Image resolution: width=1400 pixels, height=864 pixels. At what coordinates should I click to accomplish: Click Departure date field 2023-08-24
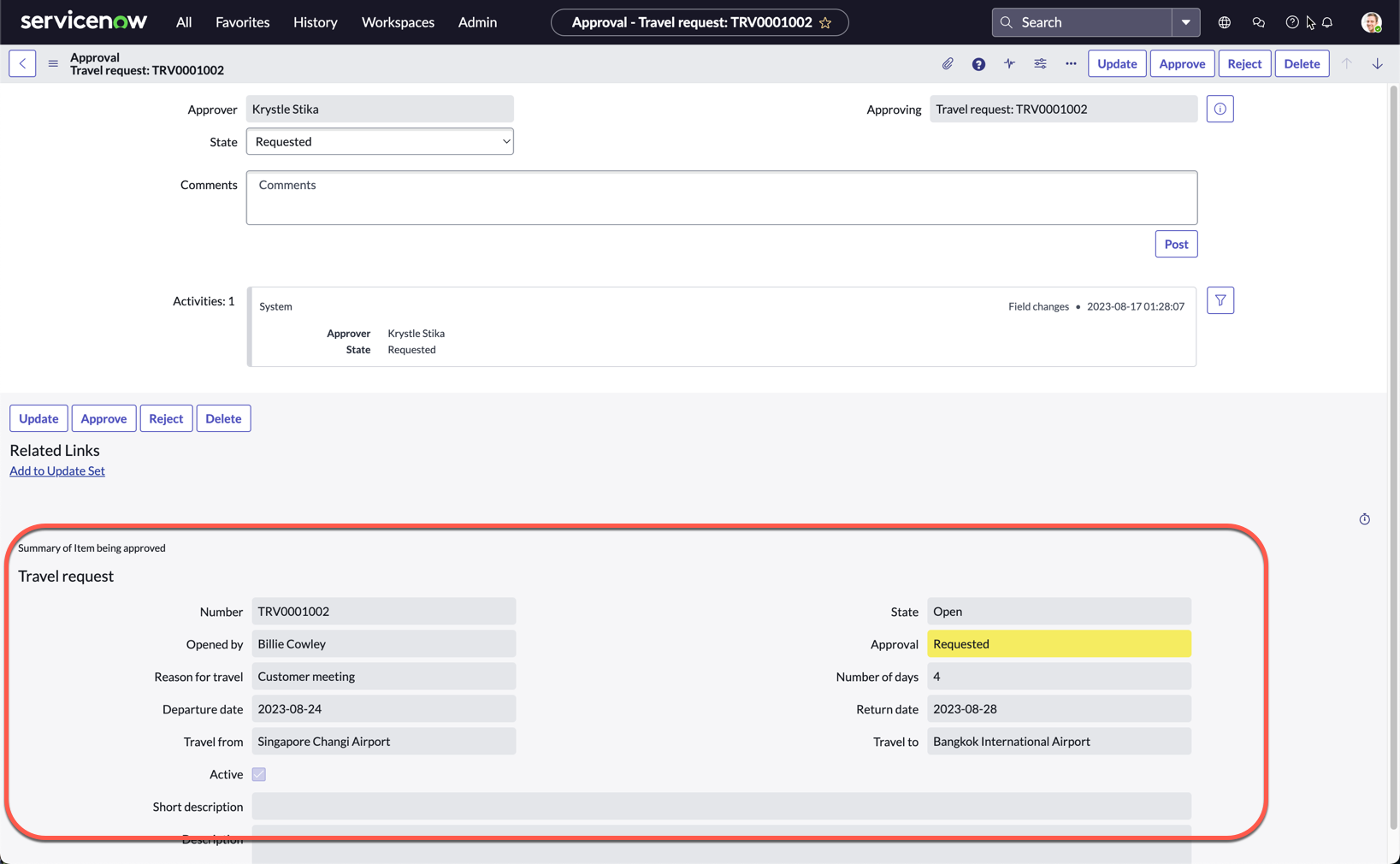384,709
